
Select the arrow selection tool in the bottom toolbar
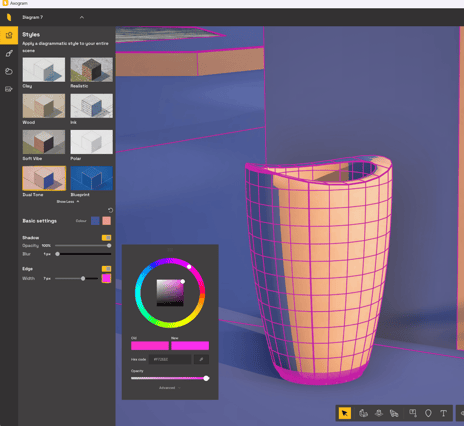pyautogui.click(x=345, y=413)
